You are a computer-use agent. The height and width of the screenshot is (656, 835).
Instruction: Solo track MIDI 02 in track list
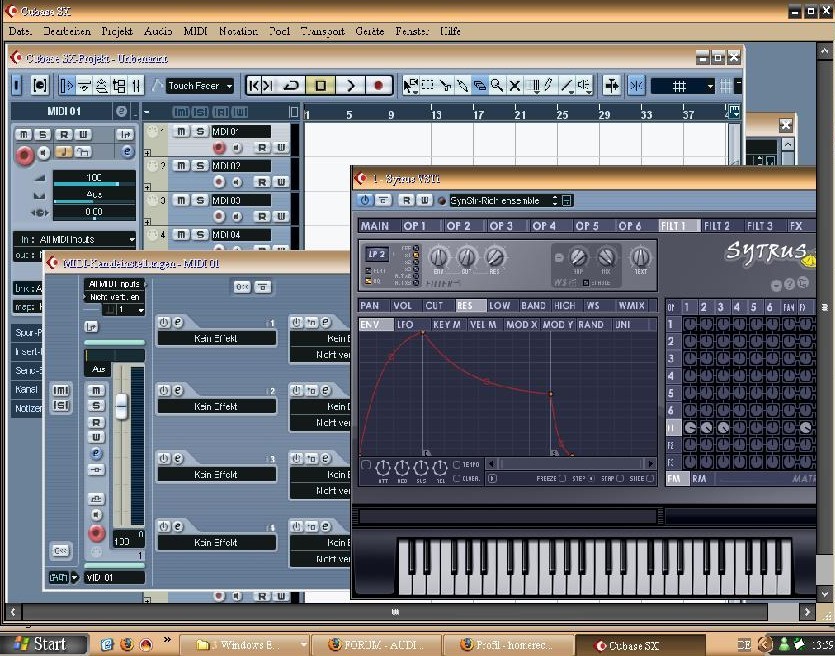[200, 166]
